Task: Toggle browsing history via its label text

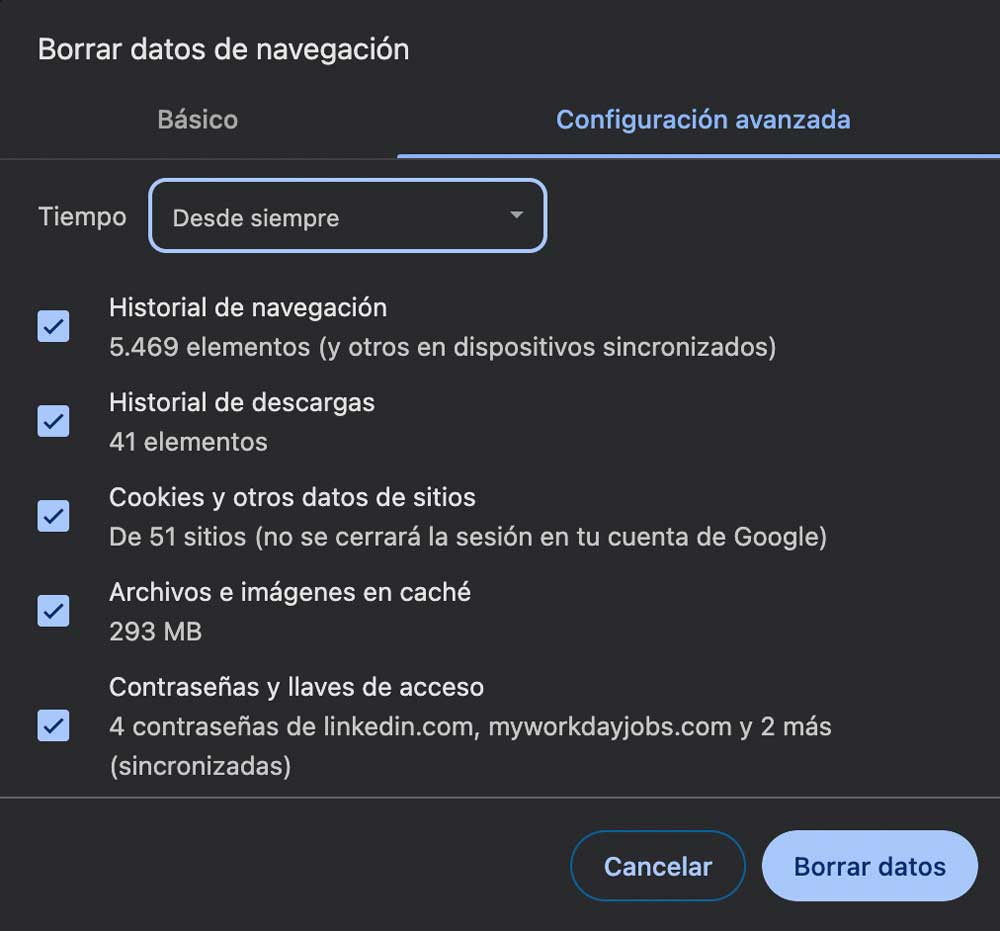Action: 248,307
